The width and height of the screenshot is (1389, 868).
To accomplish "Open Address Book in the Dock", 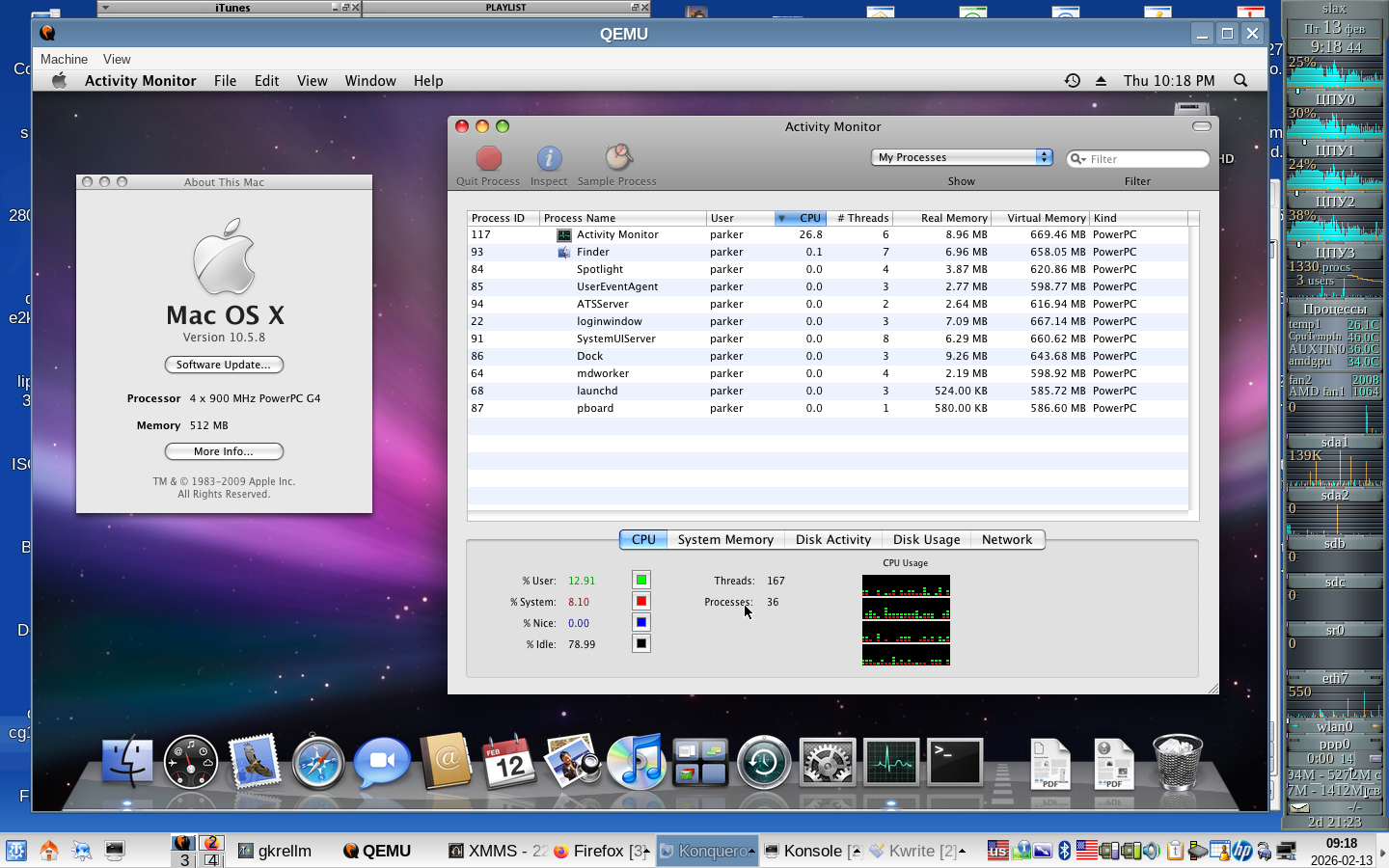I will (x=446, y=762).
